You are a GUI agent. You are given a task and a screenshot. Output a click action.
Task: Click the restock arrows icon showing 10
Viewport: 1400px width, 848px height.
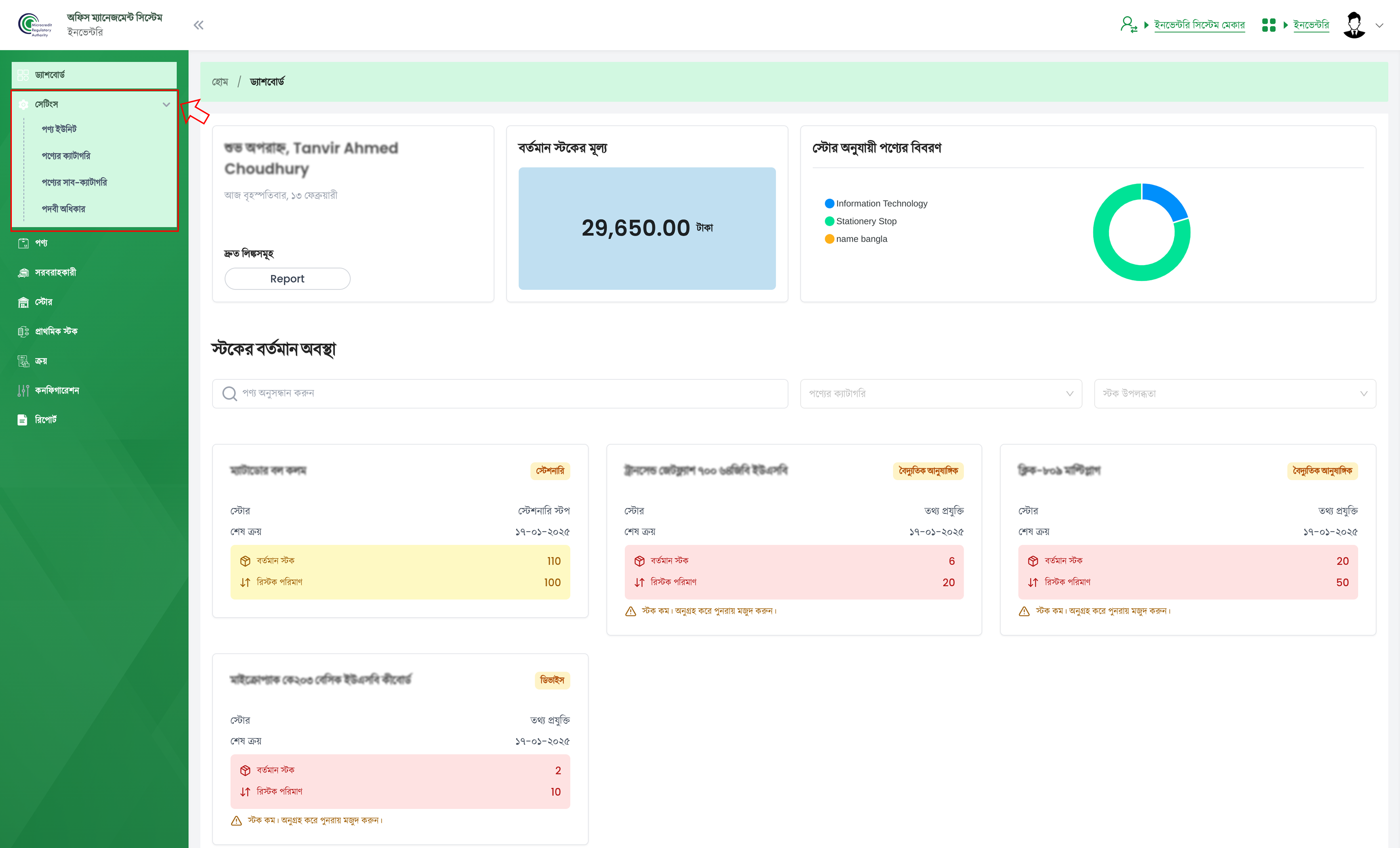(x=245, y=792)
